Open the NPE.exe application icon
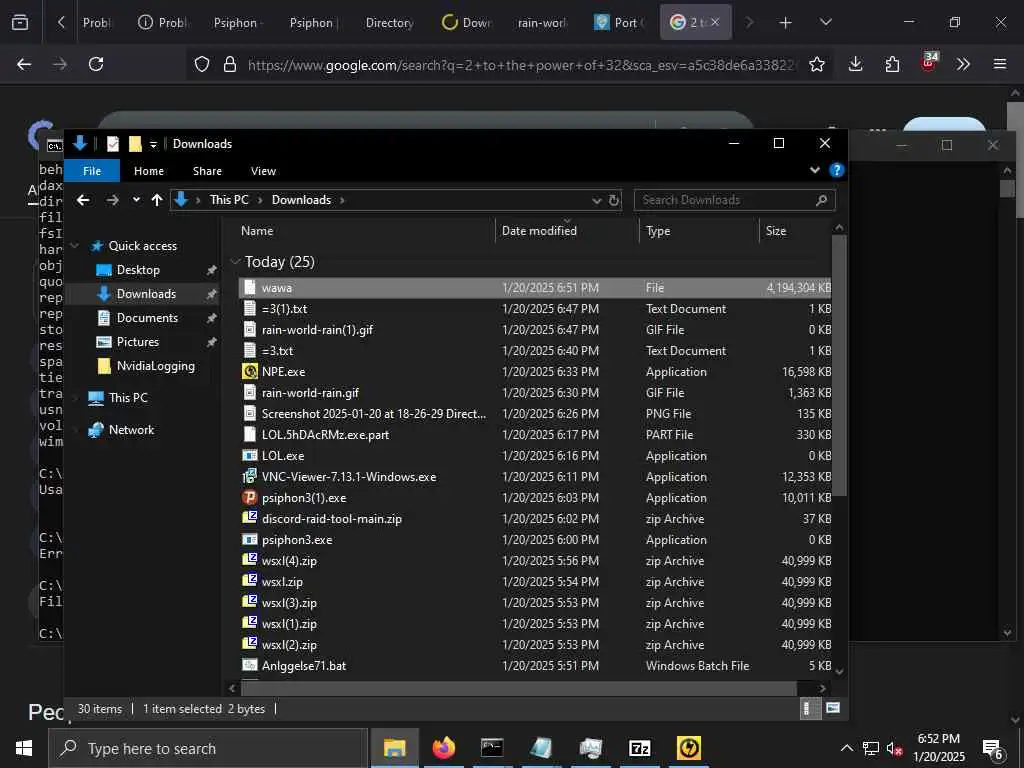Screen dimensions: 1024x768 [249, 372]
